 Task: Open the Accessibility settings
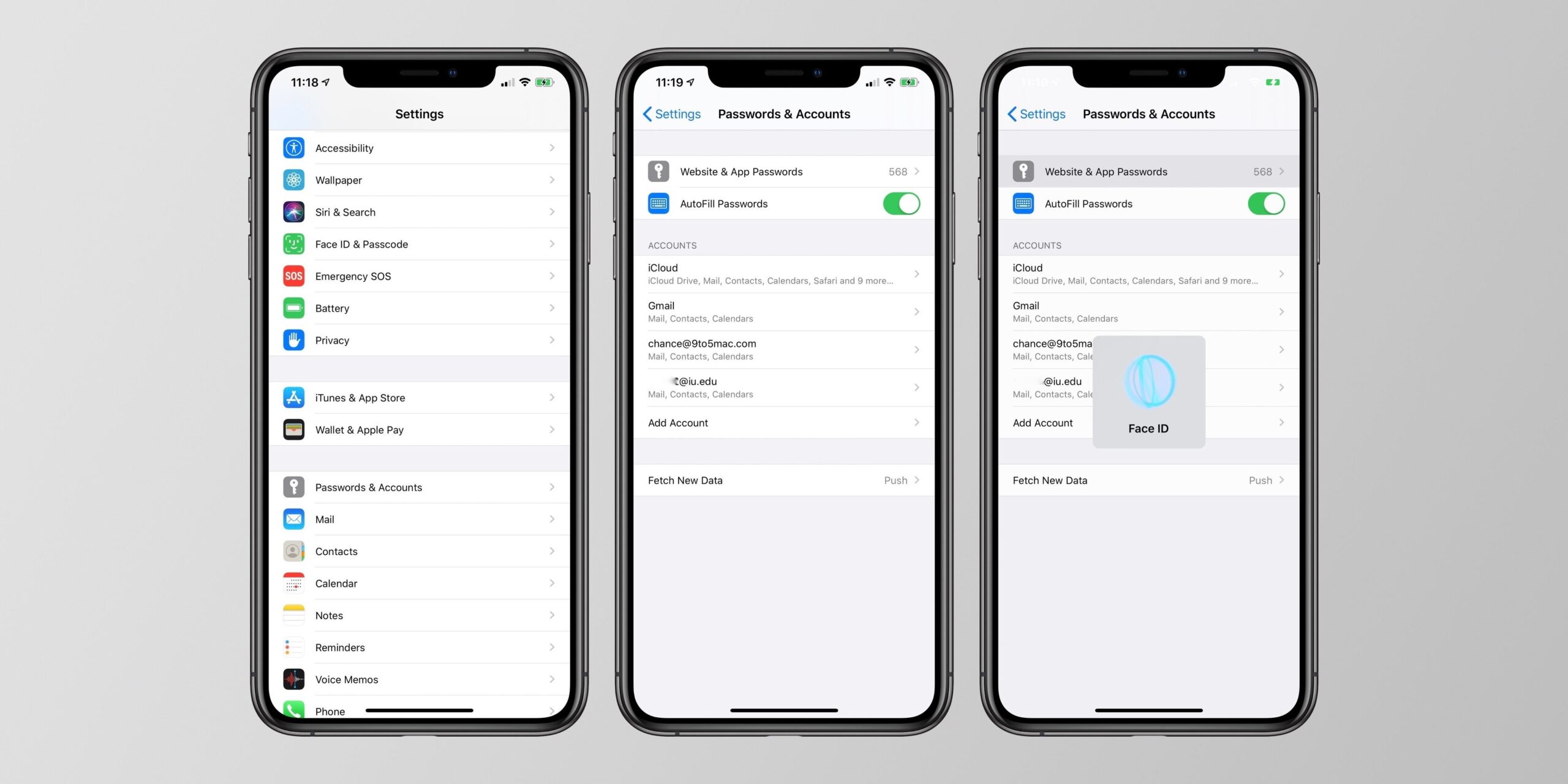[x=417, y=148]
